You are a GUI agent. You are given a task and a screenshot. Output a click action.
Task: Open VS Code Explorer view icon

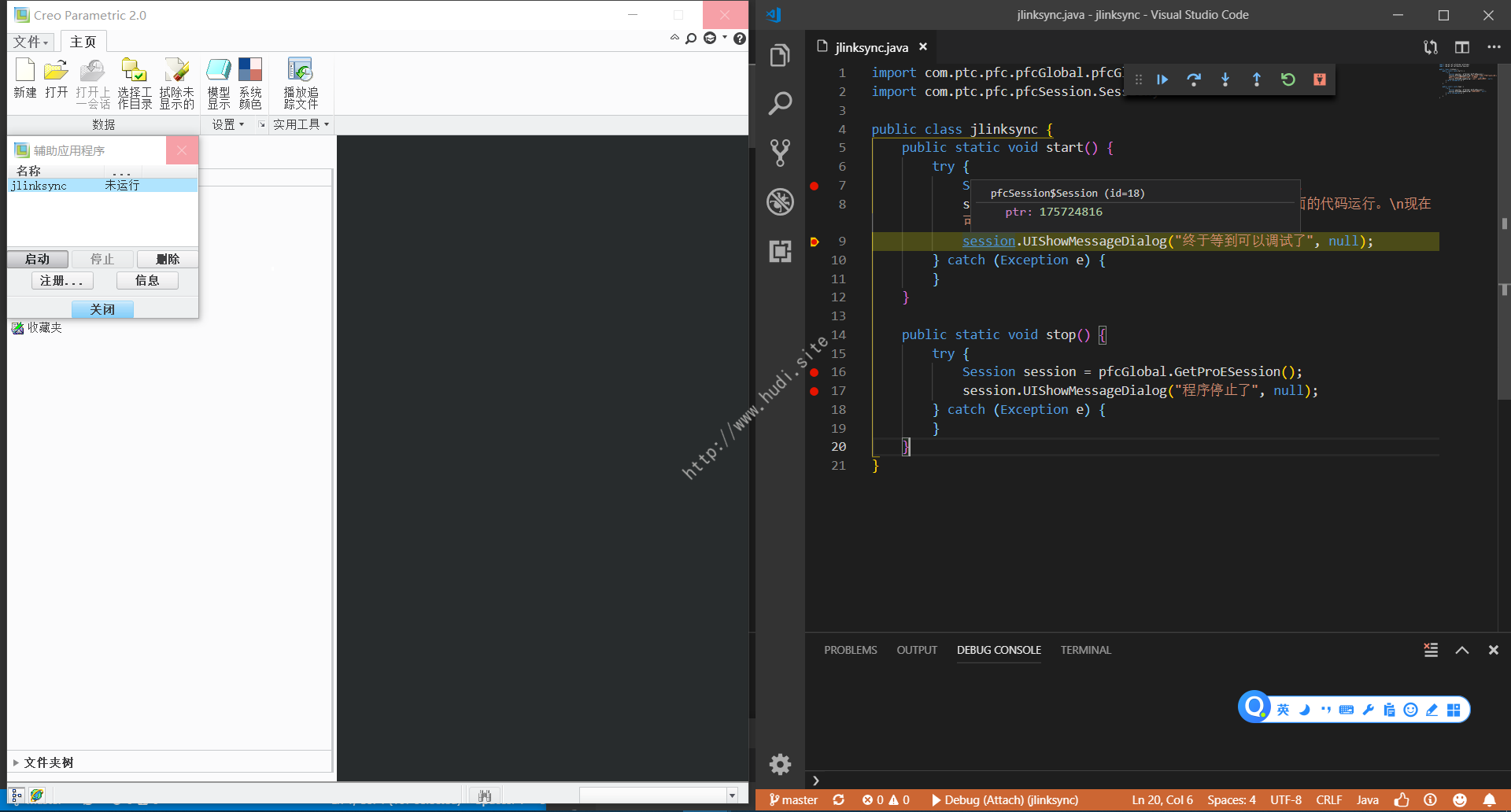780,55
